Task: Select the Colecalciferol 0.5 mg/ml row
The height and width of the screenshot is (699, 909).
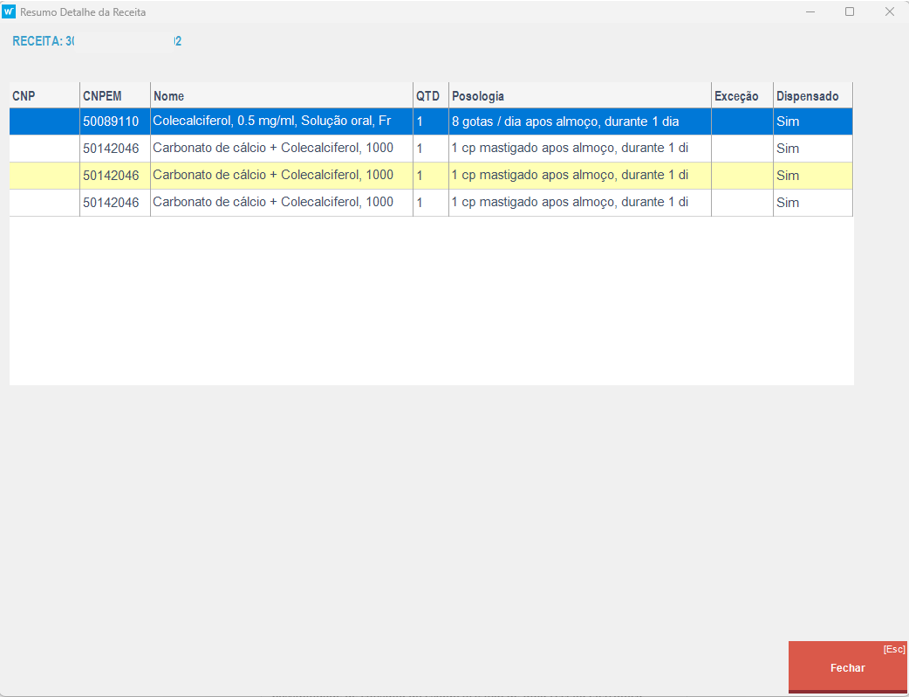Action: (271, 121)
